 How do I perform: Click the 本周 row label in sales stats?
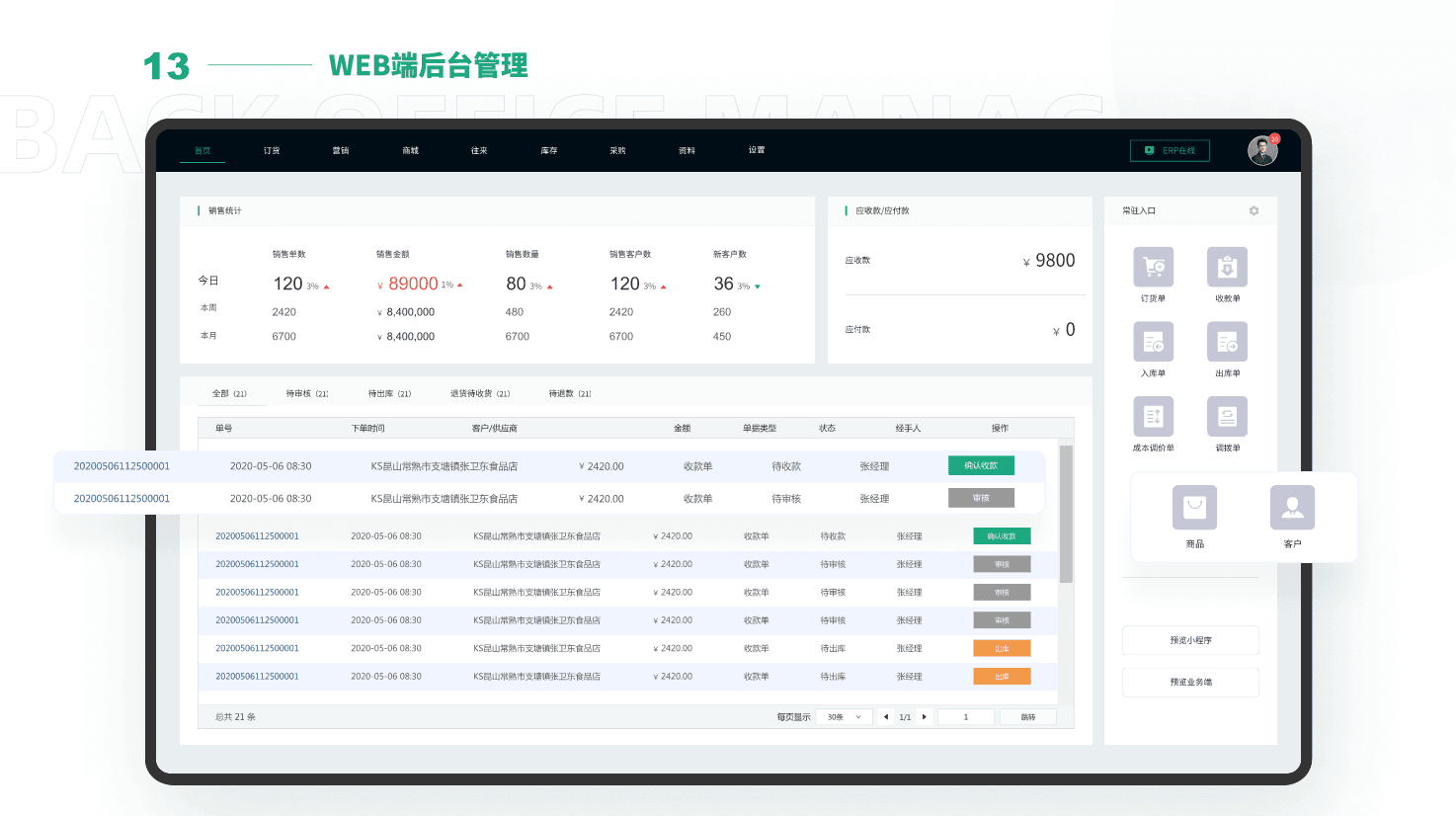tap(208, 308)
